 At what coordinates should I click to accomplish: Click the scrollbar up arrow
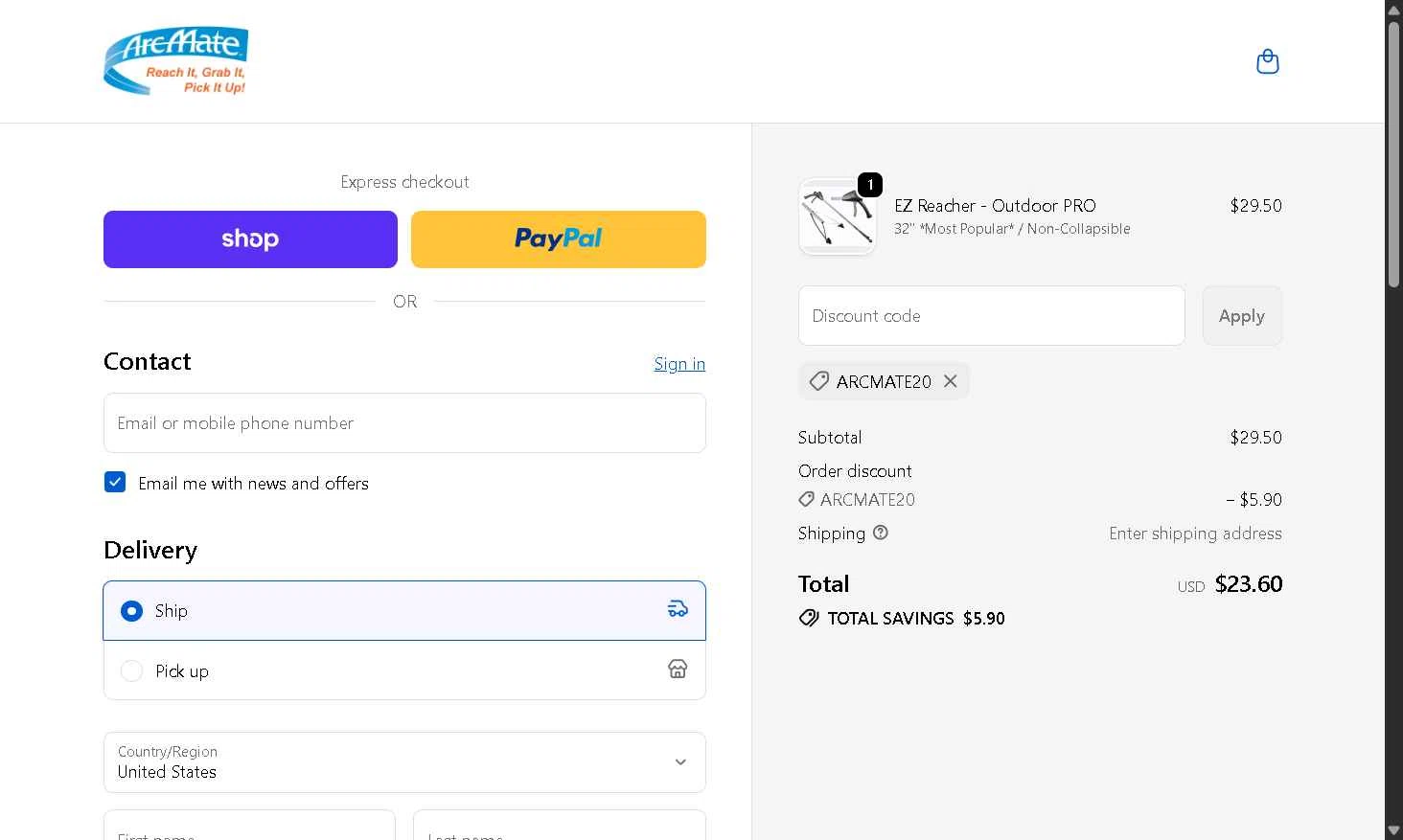click(1393, 9)
